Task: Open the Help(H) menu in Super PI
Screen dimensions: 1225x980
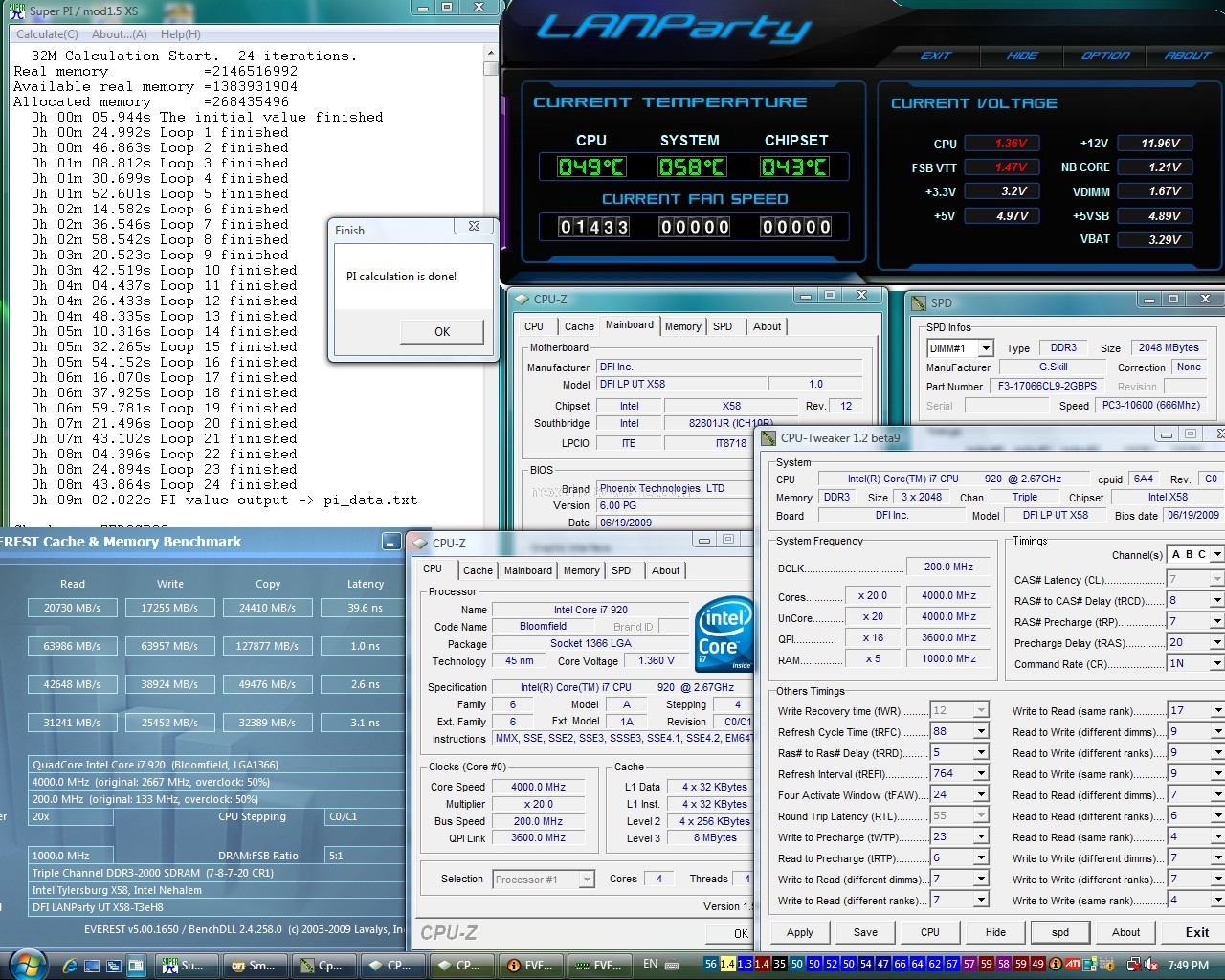Action: [x=181, y=34]
